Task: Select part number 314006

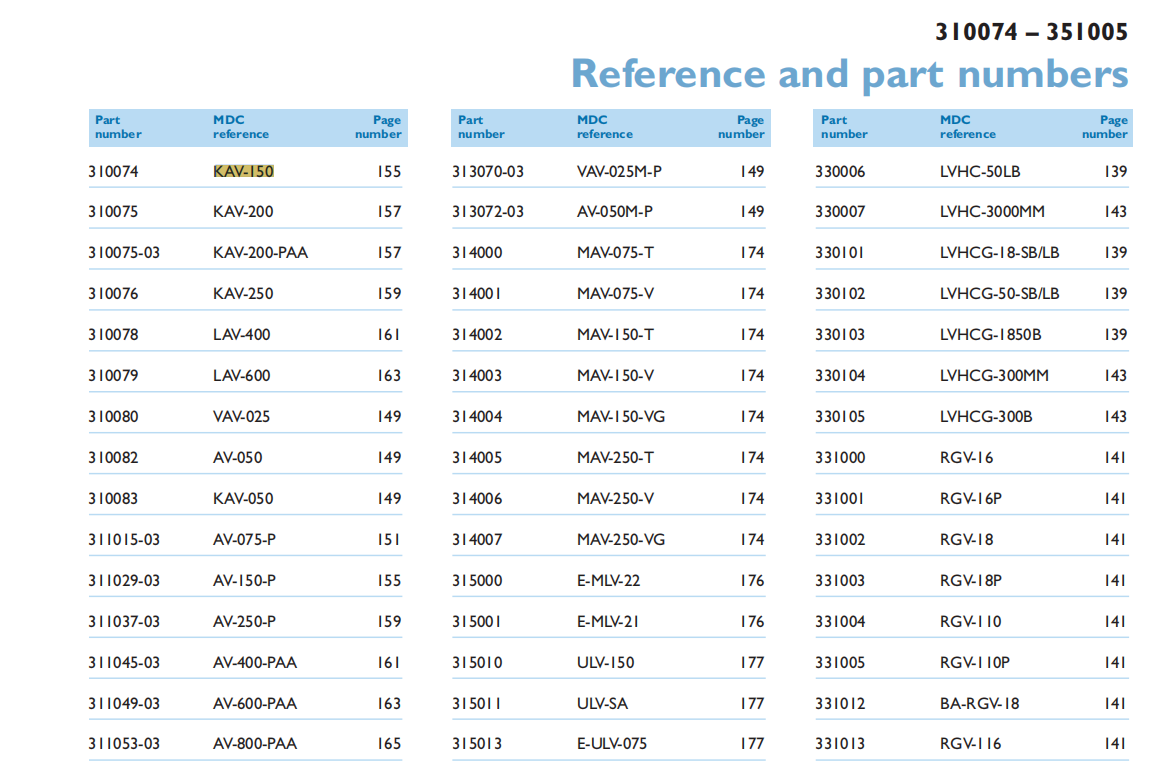Action: (477, 499)
